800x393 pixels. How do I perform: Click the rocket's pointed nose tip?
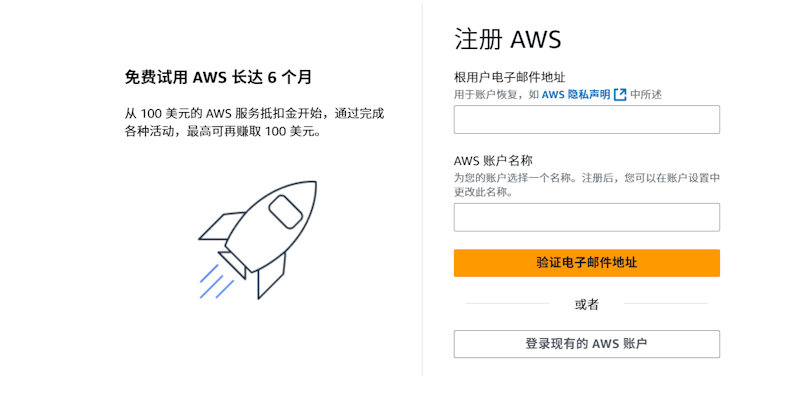click(x=311, y=185)
